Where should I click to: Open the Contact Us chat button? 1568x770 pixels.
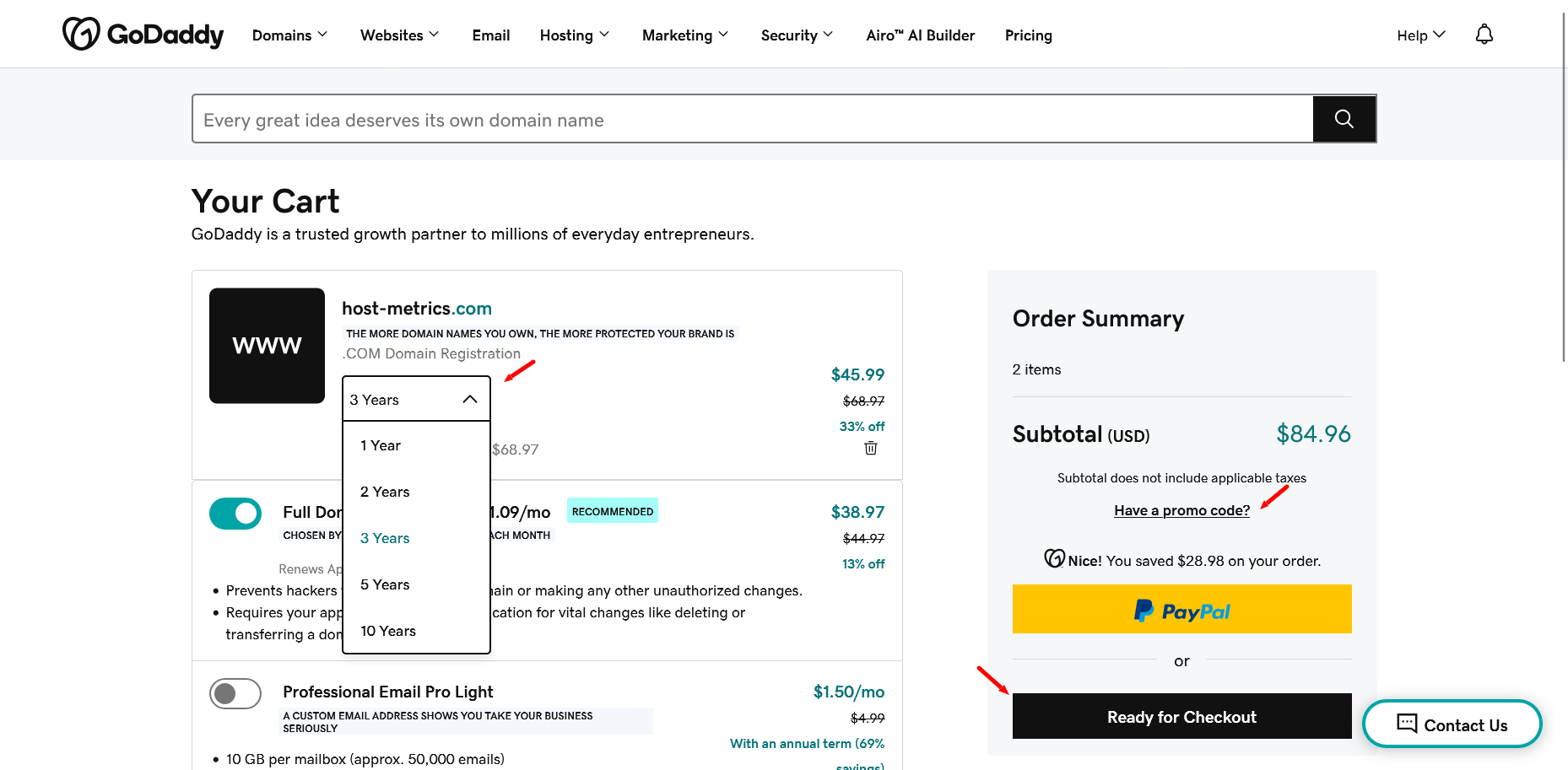click(1452, 724)
